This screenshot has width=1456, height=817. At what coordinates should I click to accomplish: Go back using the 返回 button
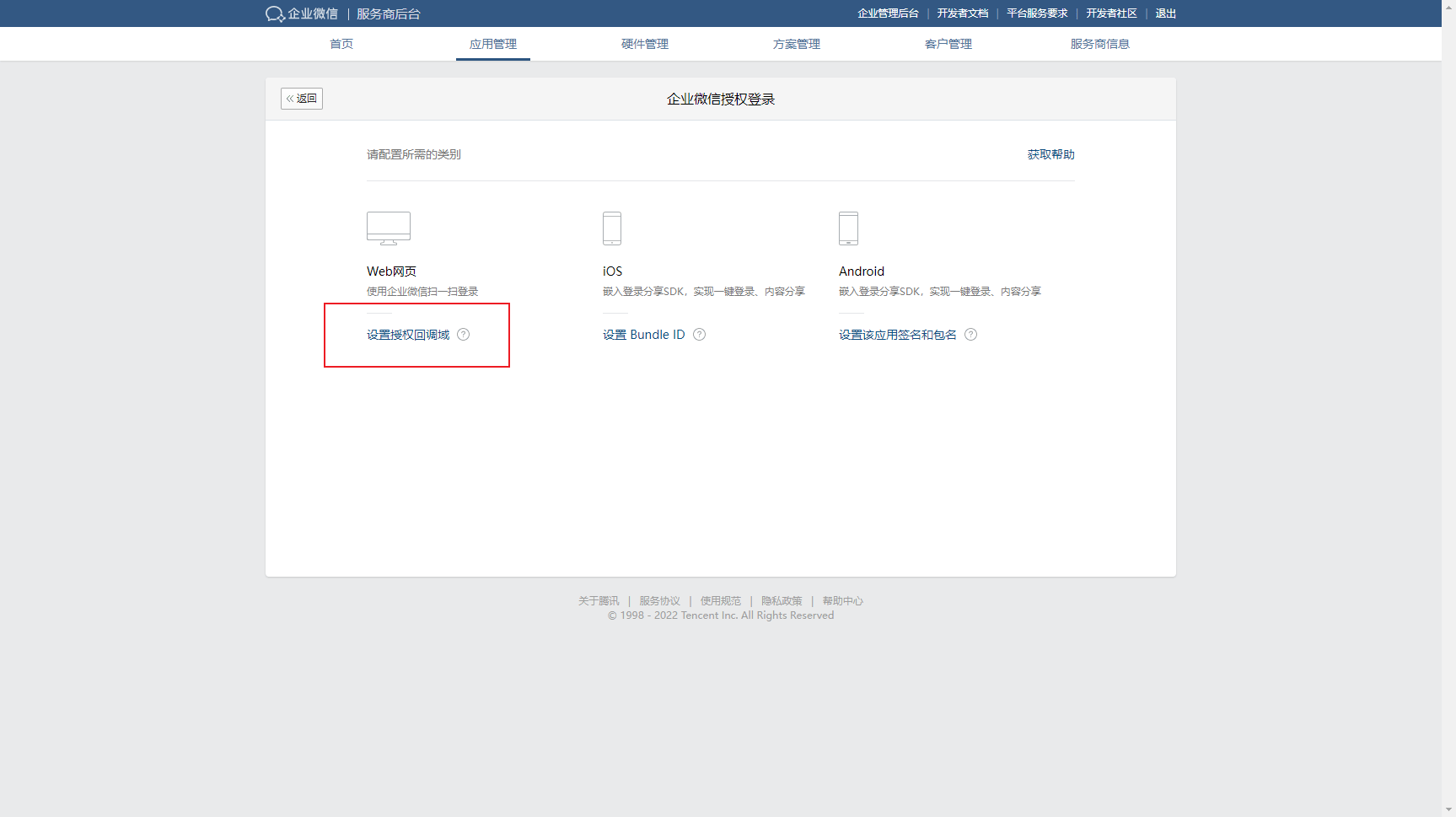tap(302, 99)
